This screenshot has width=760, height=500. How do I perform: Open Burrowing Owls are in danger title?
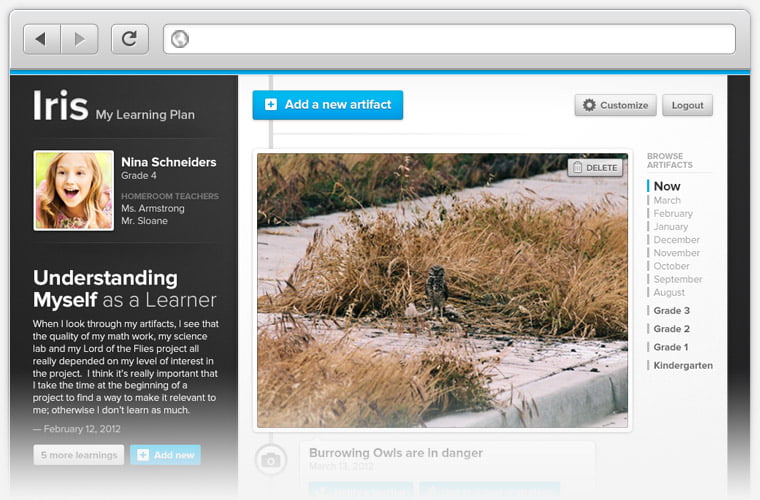396,453
